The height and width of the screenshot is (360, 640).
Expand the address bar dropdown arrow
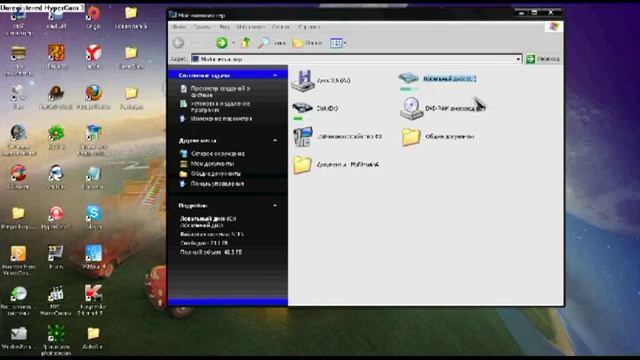point(518,59)
